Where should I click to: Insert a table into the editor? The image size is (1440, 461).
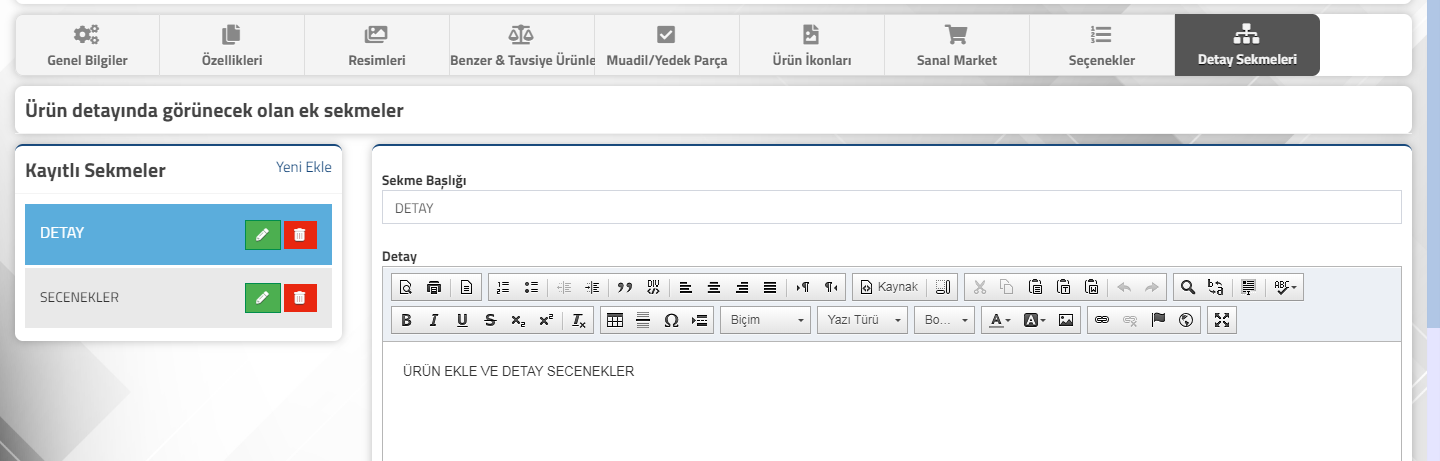click(x=615, y=320)
